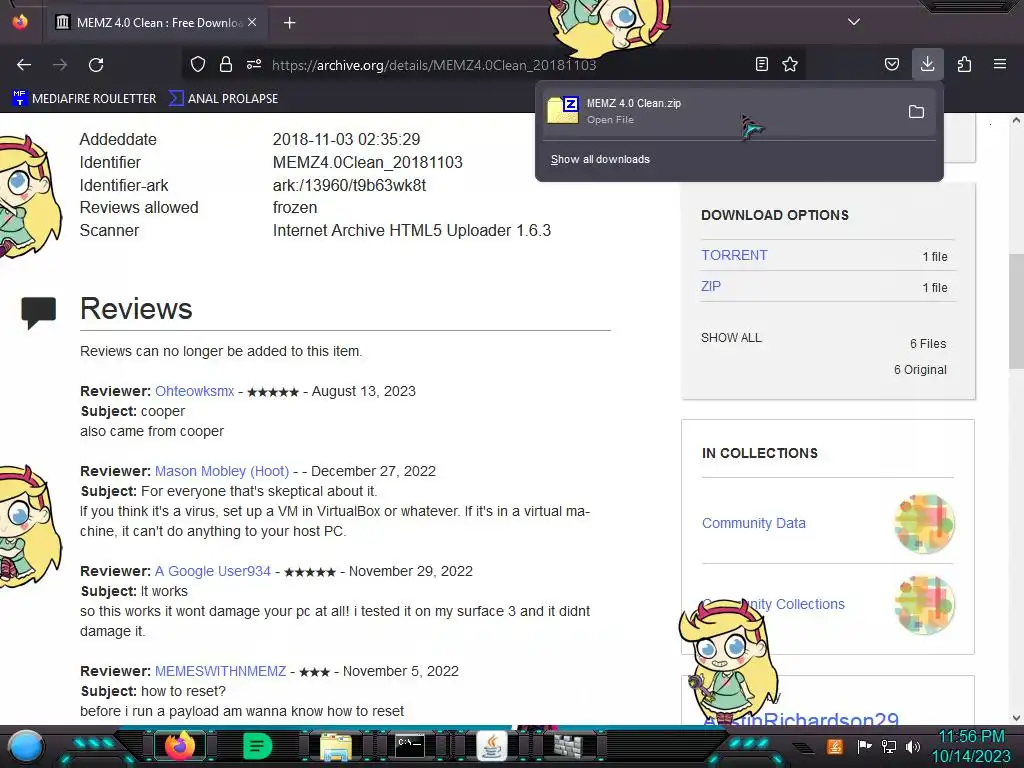Viewport: 1024px width, 768px height.
Task: Open network status tray icon
Action: pyautogui.click(x=889, y=746)
